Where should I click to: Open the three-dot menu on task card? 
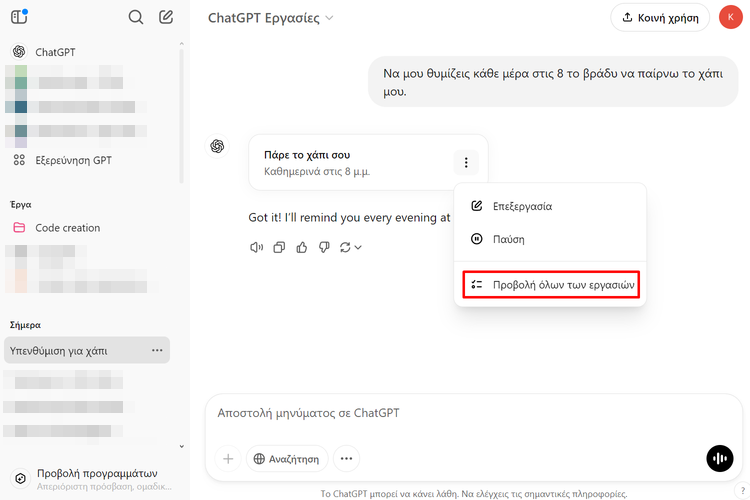point(466,163)
